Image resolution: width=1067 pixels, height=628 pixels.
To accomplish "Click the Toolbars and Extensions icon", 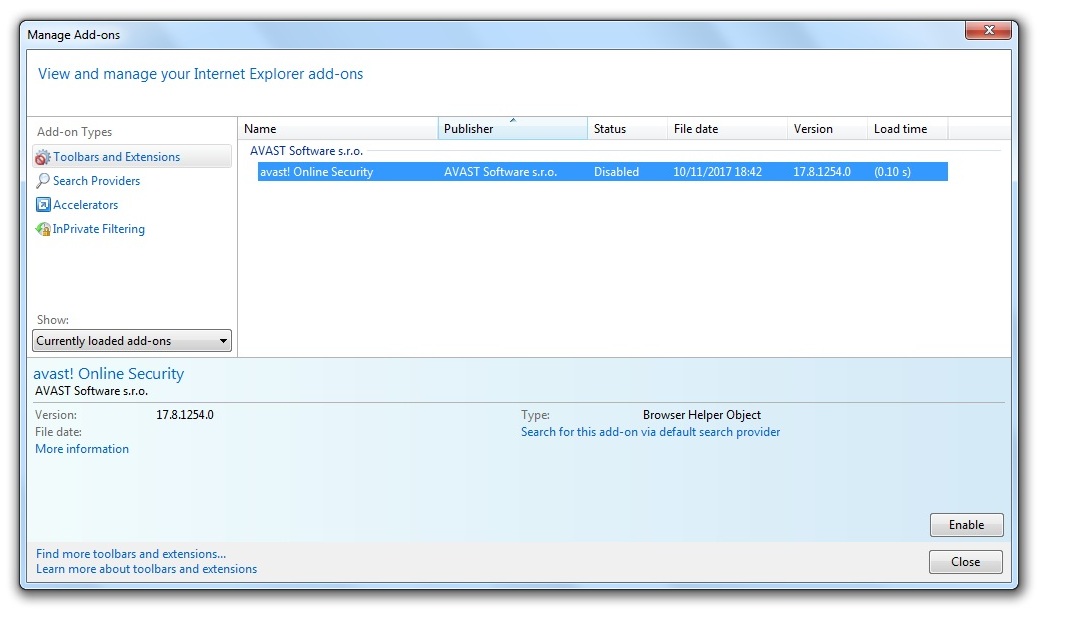I will tap(42, 157).
